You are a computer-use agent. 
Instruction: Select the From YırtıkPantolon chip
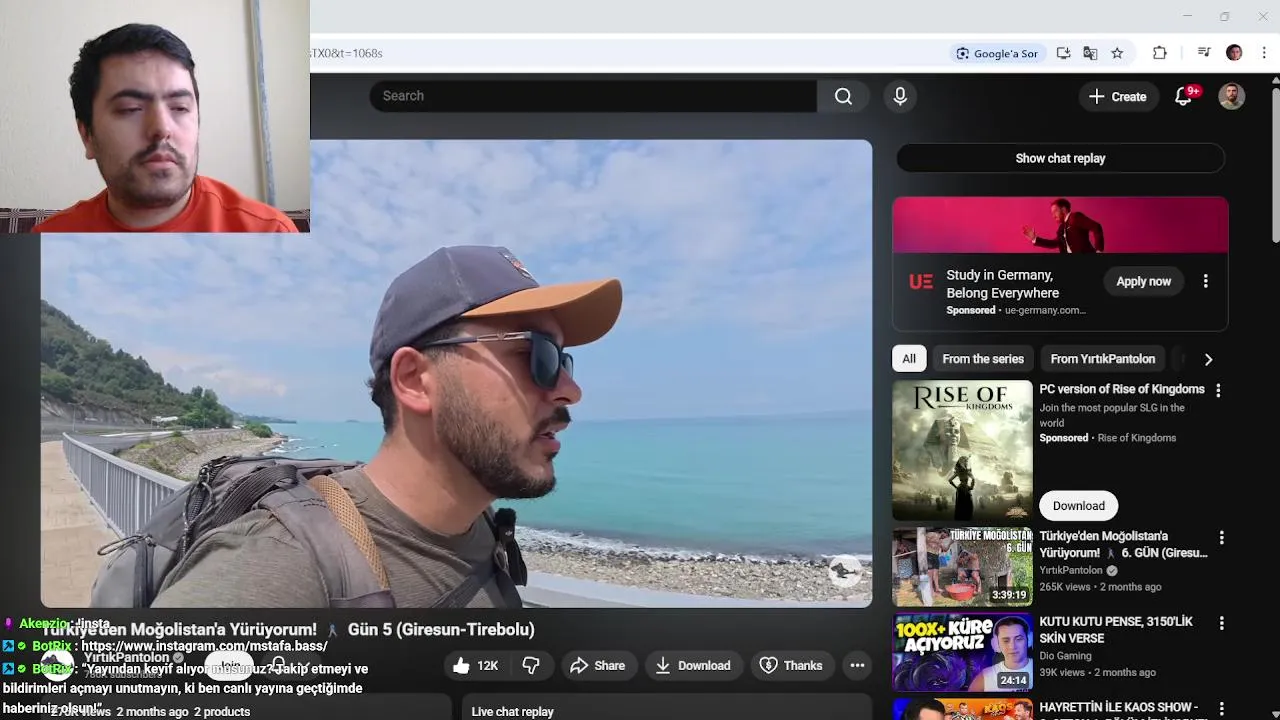pos(1102,358)
